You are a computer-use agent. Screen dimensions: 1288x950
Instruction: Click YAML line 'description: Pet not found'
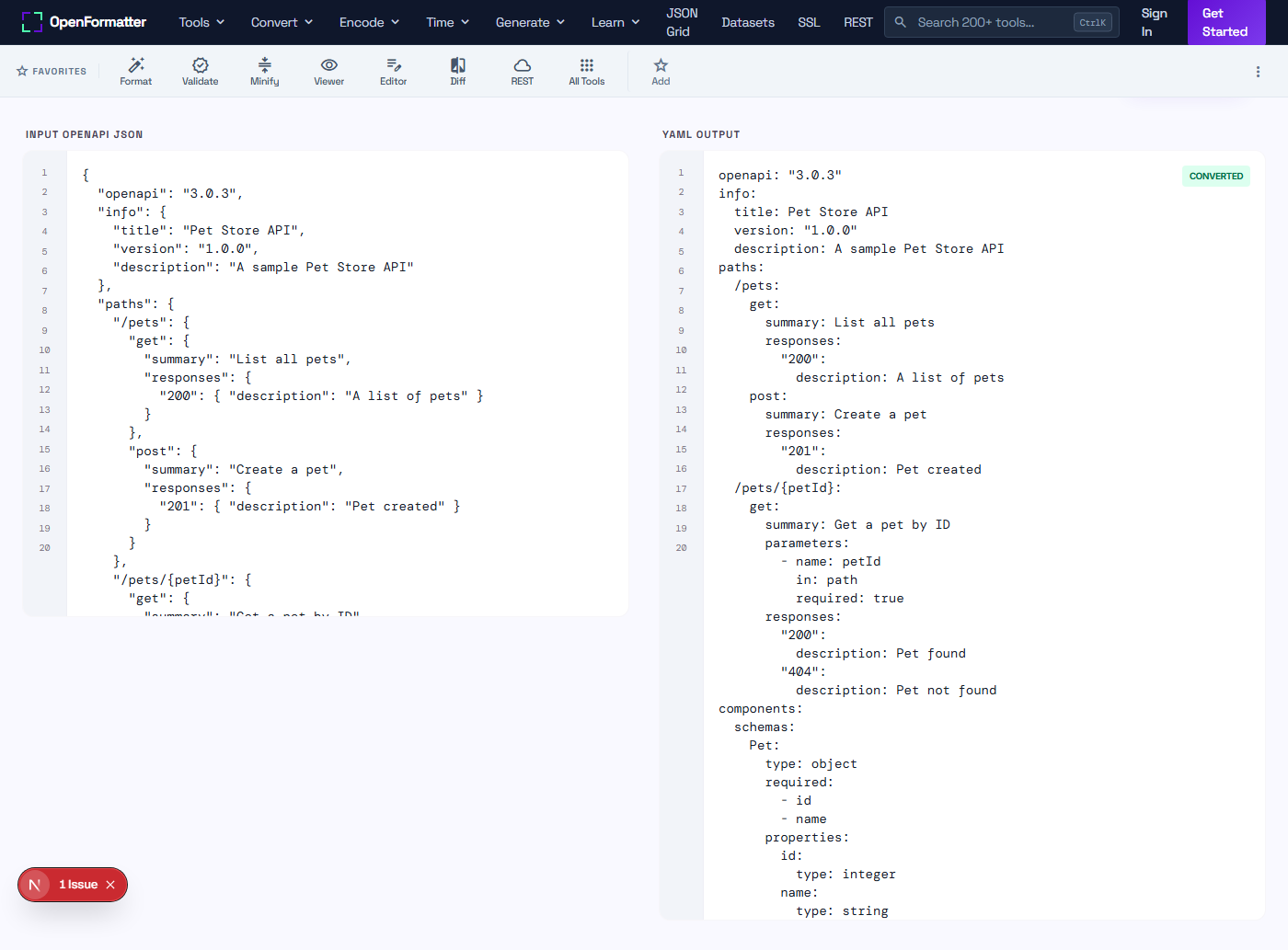pyautogui.click(x=896, y=691)
